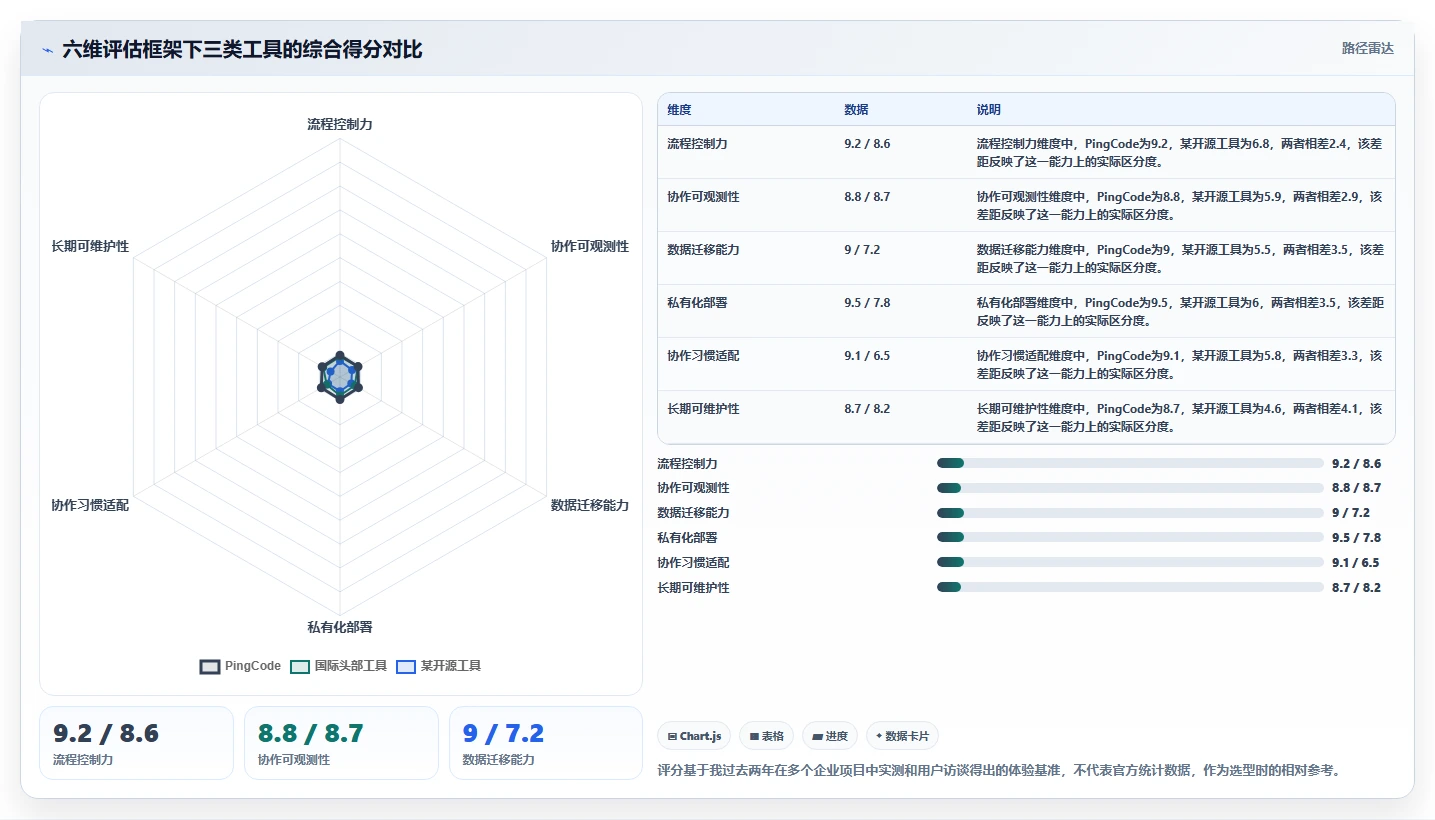
Task: Click the radar axis label 长期可维护性
Action: [90, 246]
